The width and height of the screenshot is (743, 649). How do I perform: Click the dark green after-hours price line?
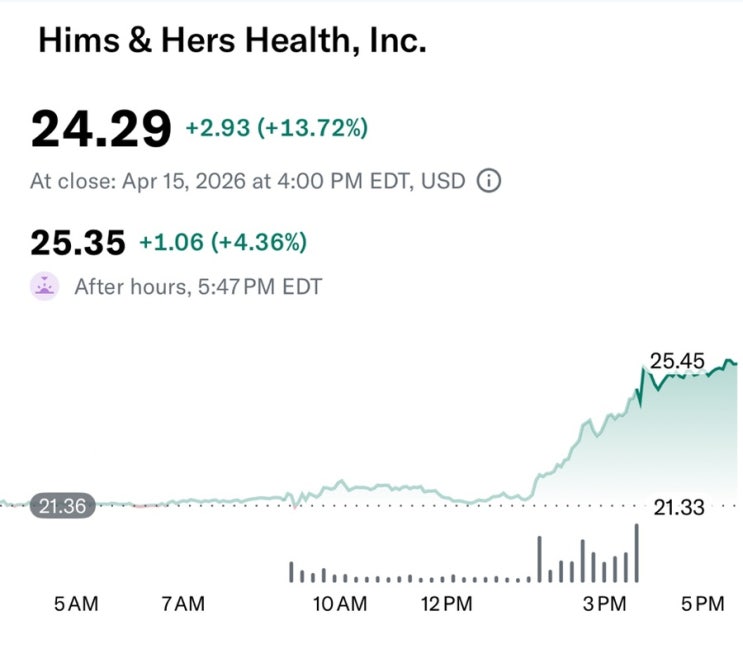tap(686, 375)
